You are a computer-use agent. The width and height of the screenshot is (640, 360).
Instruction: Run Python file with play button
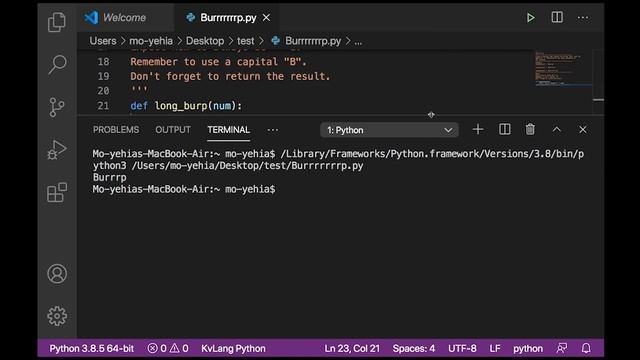530,18
